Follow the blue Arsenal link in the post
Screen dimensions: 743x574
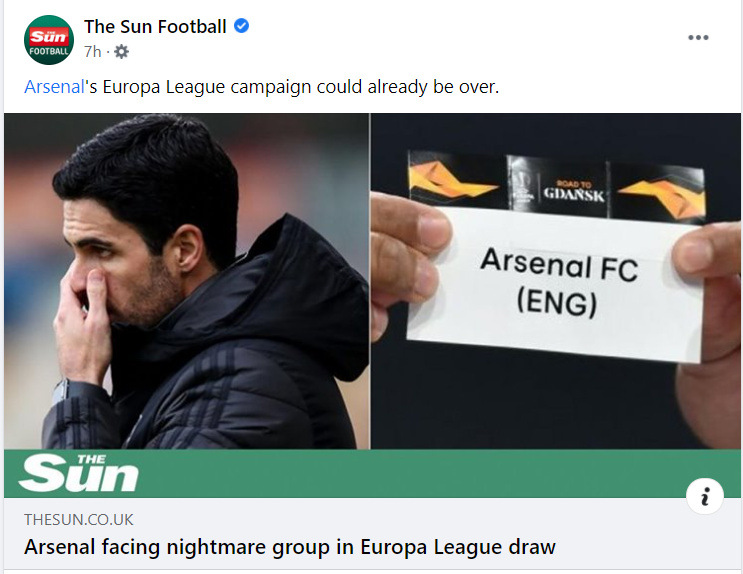point(54,87)
